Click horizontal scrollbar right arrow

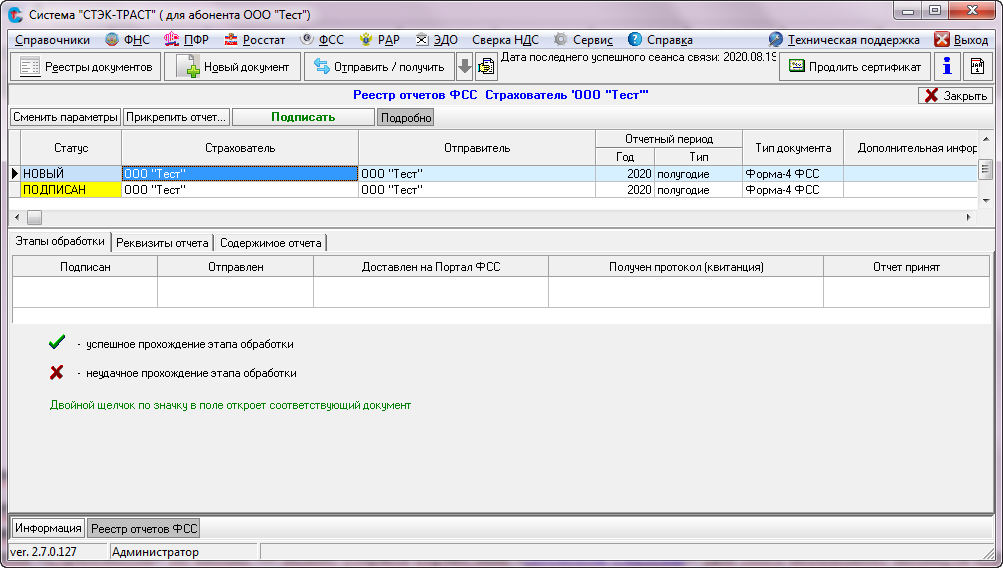coord(969,217)
